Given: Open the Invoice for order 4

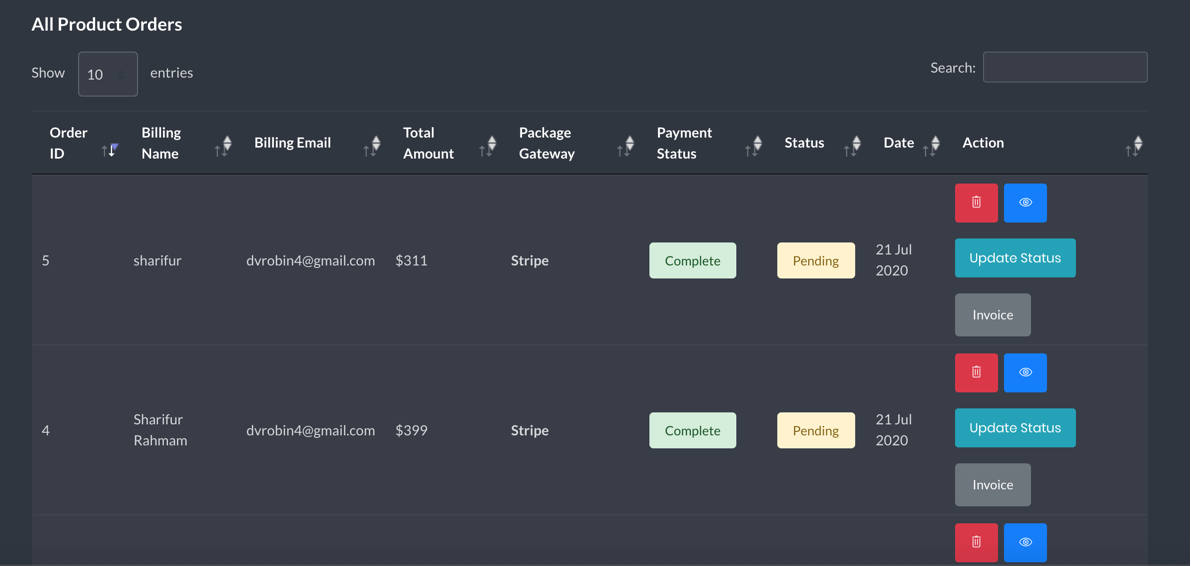Looking at the screenshot, I should (993, 485).
